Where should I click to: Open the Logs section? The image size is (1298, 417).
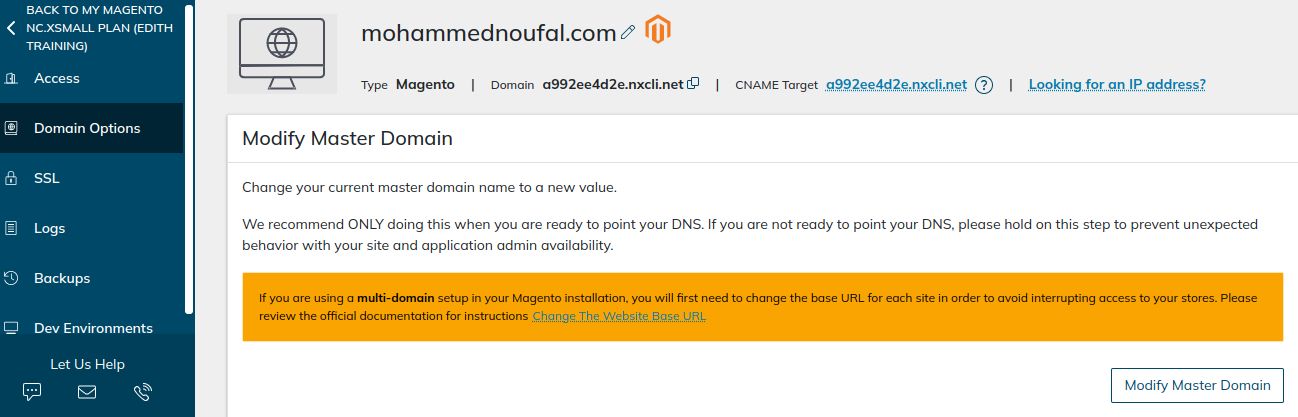pos(49,228)
